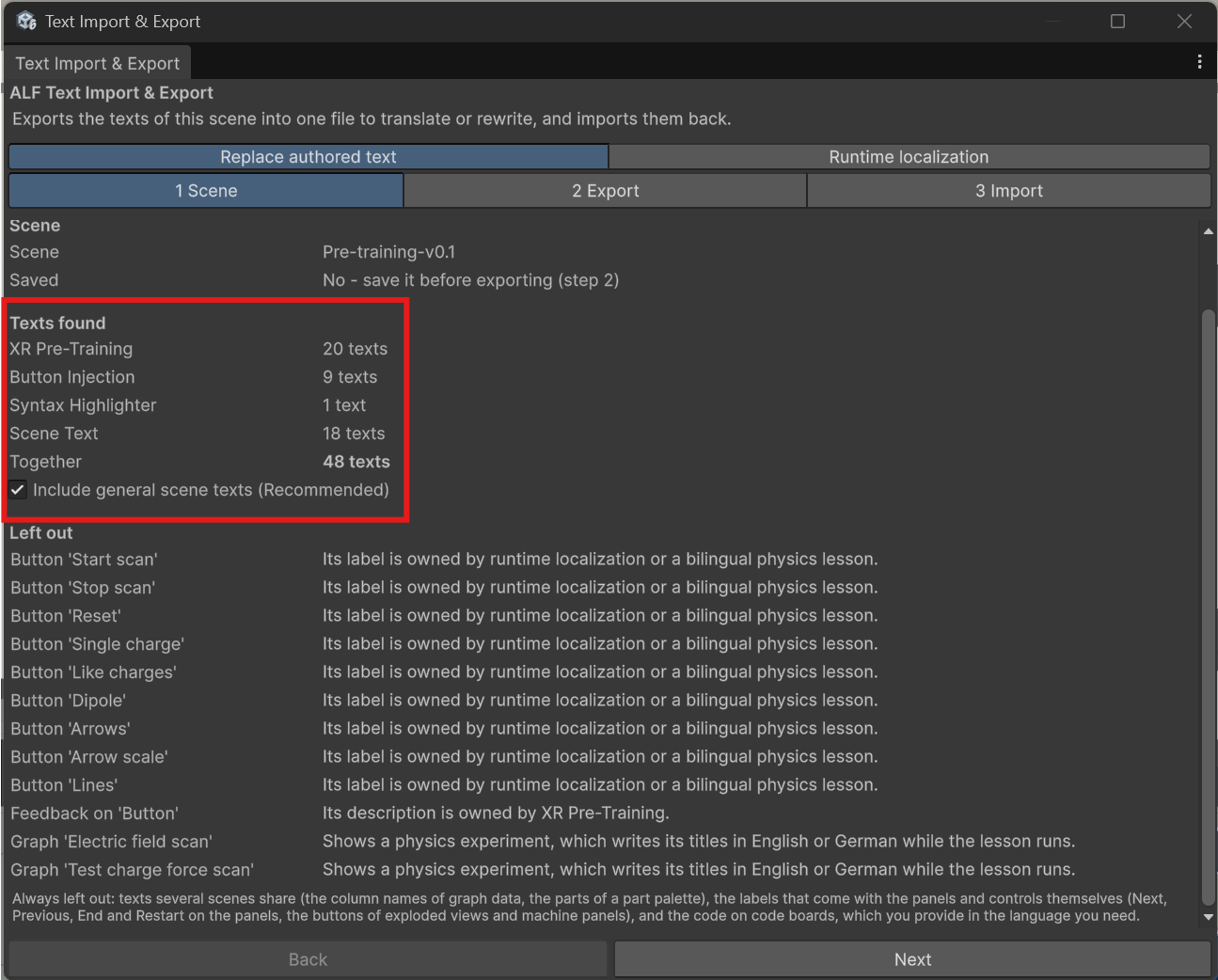Click the 'Left out' heading
The width and height of the screenshot is (1218, 980).
pyautogui.click(x=41, y=532)
